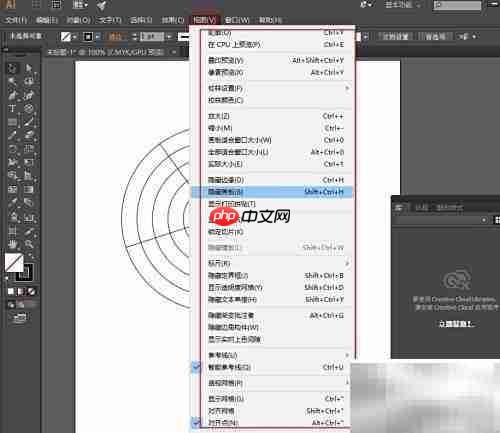Choose 显示网格 Ctrl+" menu entry
Image resolution: width=500 pixels, height=433 pixels.
coord(272,399)
